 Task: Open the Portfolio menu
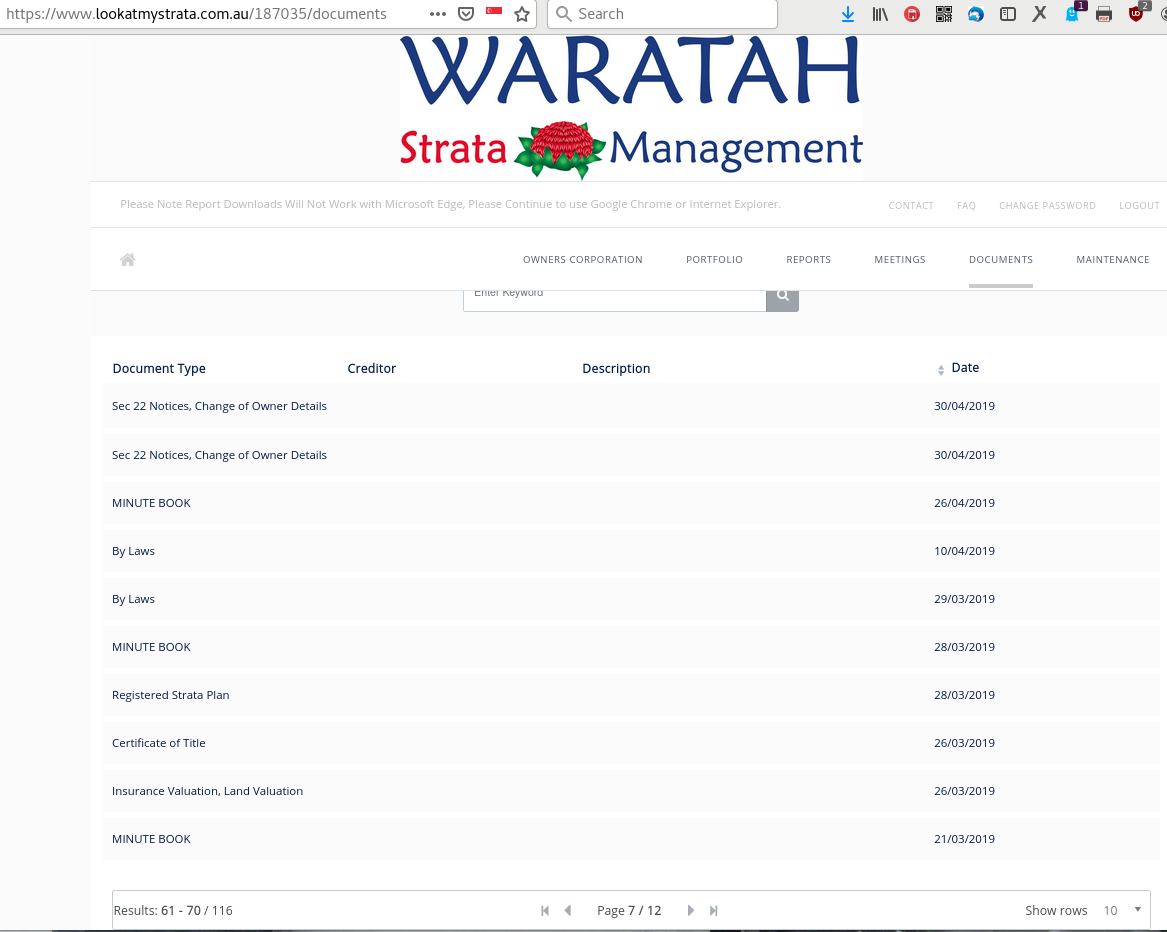point(714,260)
